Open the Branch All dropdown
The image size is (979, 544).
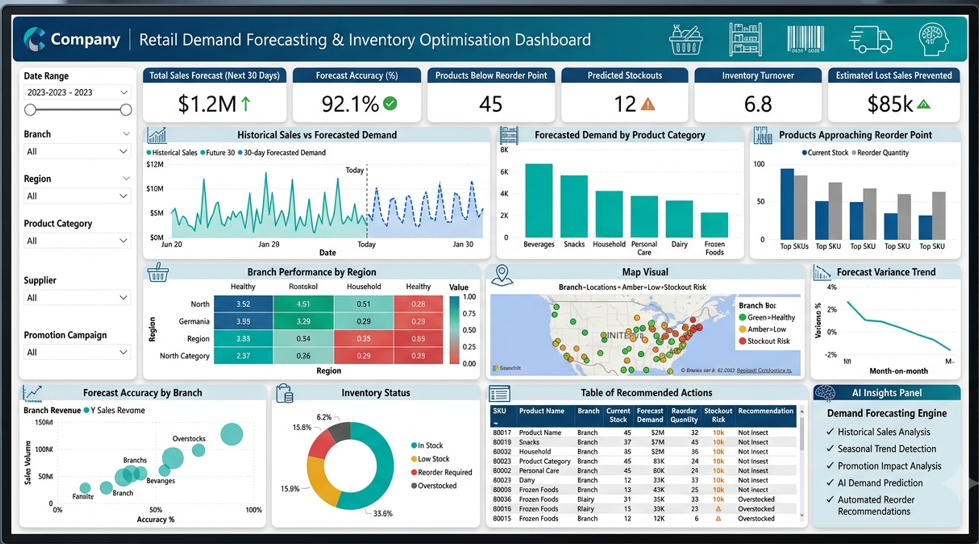[x=77, y=151]
